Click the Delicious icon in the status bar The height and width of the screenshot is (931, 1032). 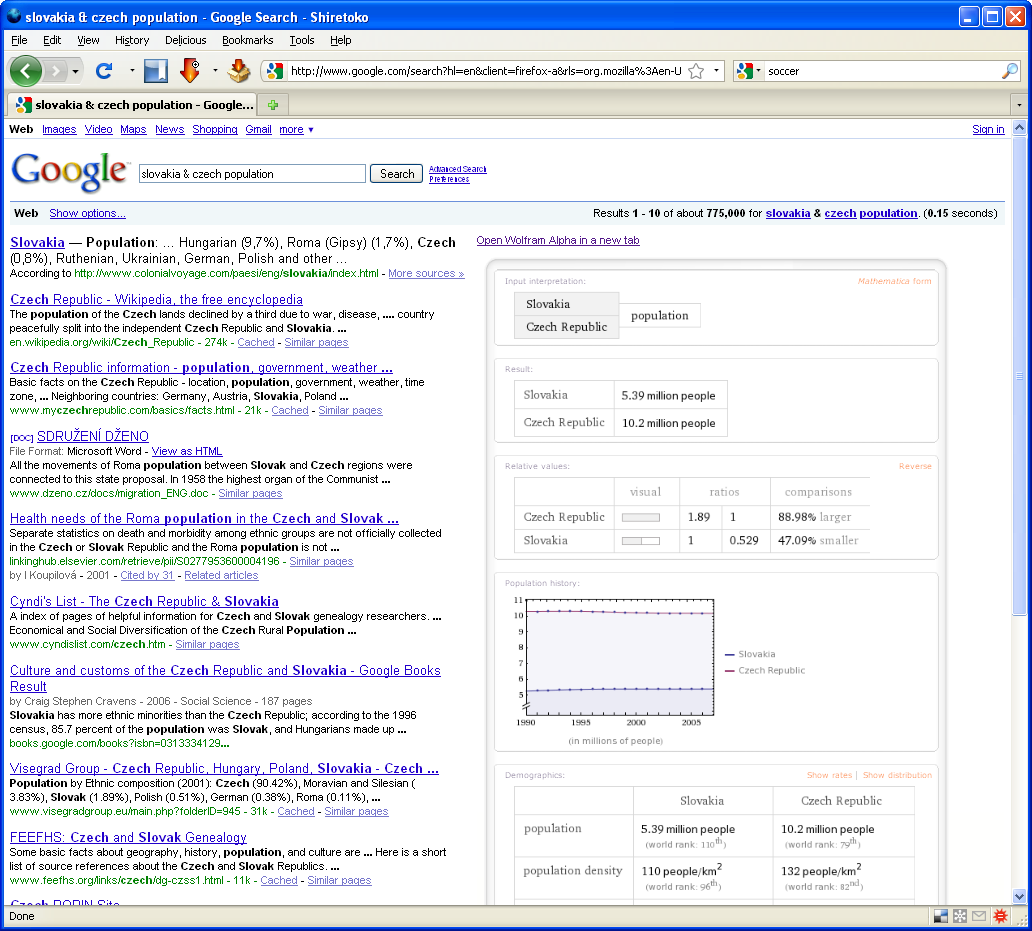[940, 916]
